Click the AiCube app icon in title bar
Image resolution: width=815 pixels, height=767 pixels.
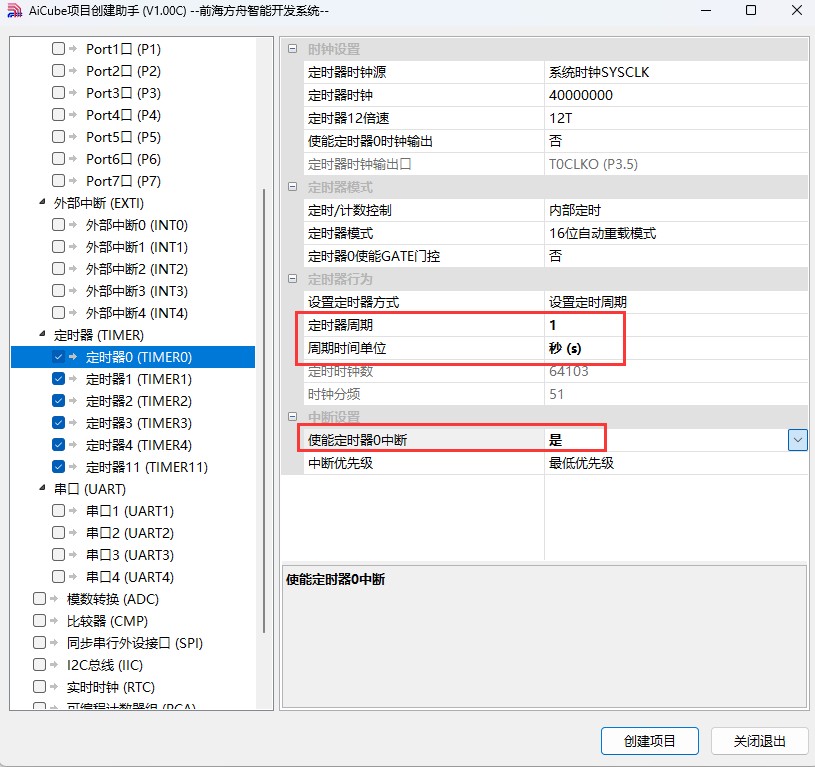(14, 10)
